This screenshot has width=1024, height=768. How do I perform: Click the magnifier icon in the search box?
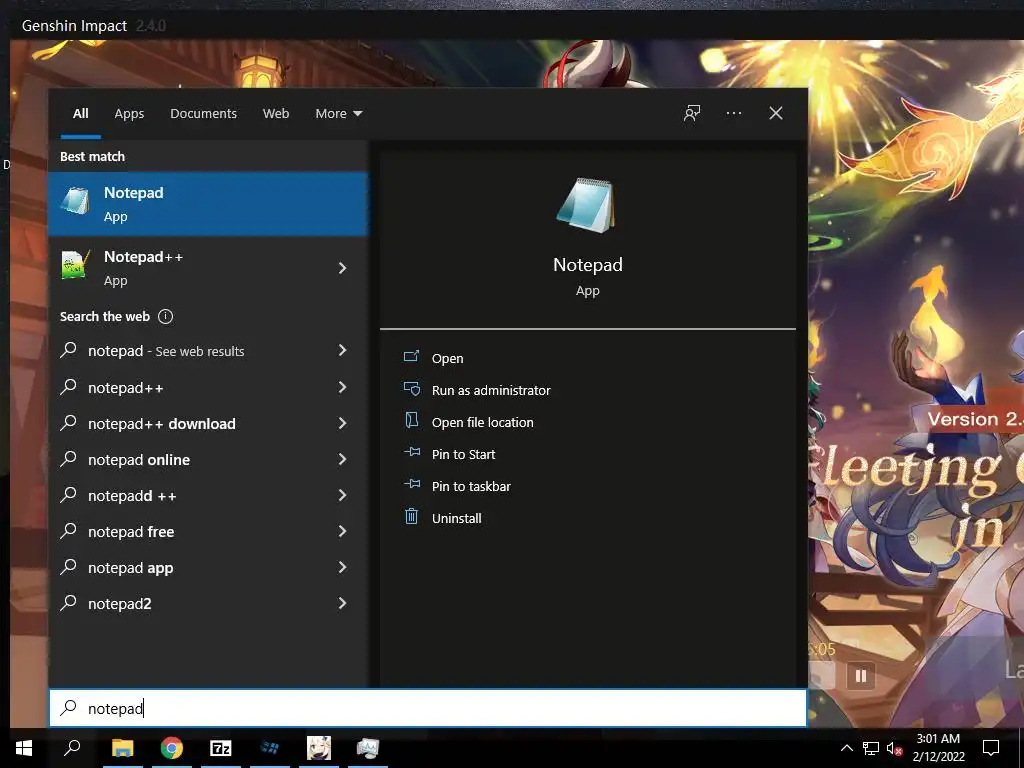[x=69, y=707]
